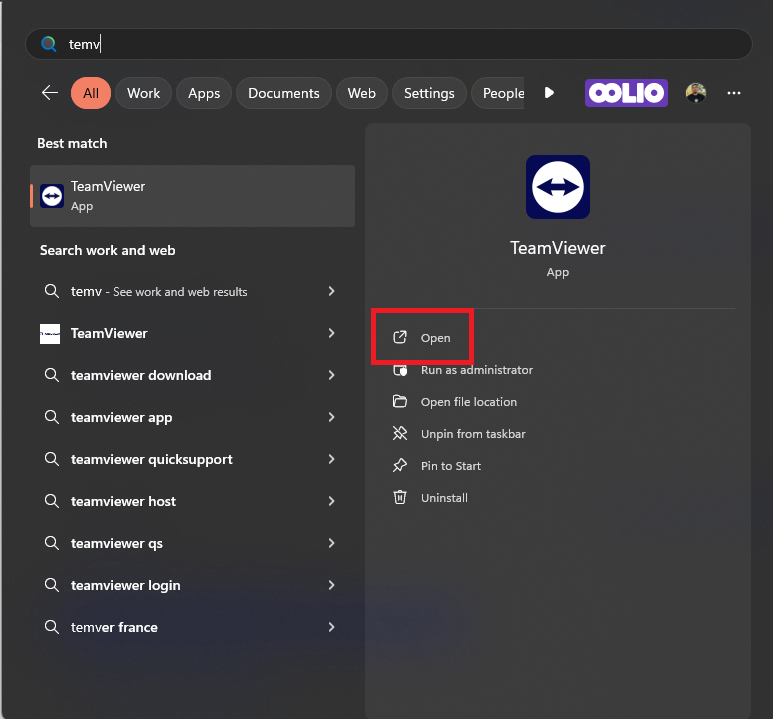
Task: Click the large TeamViewer logo in details pane
Action: (x=557, y=187)
